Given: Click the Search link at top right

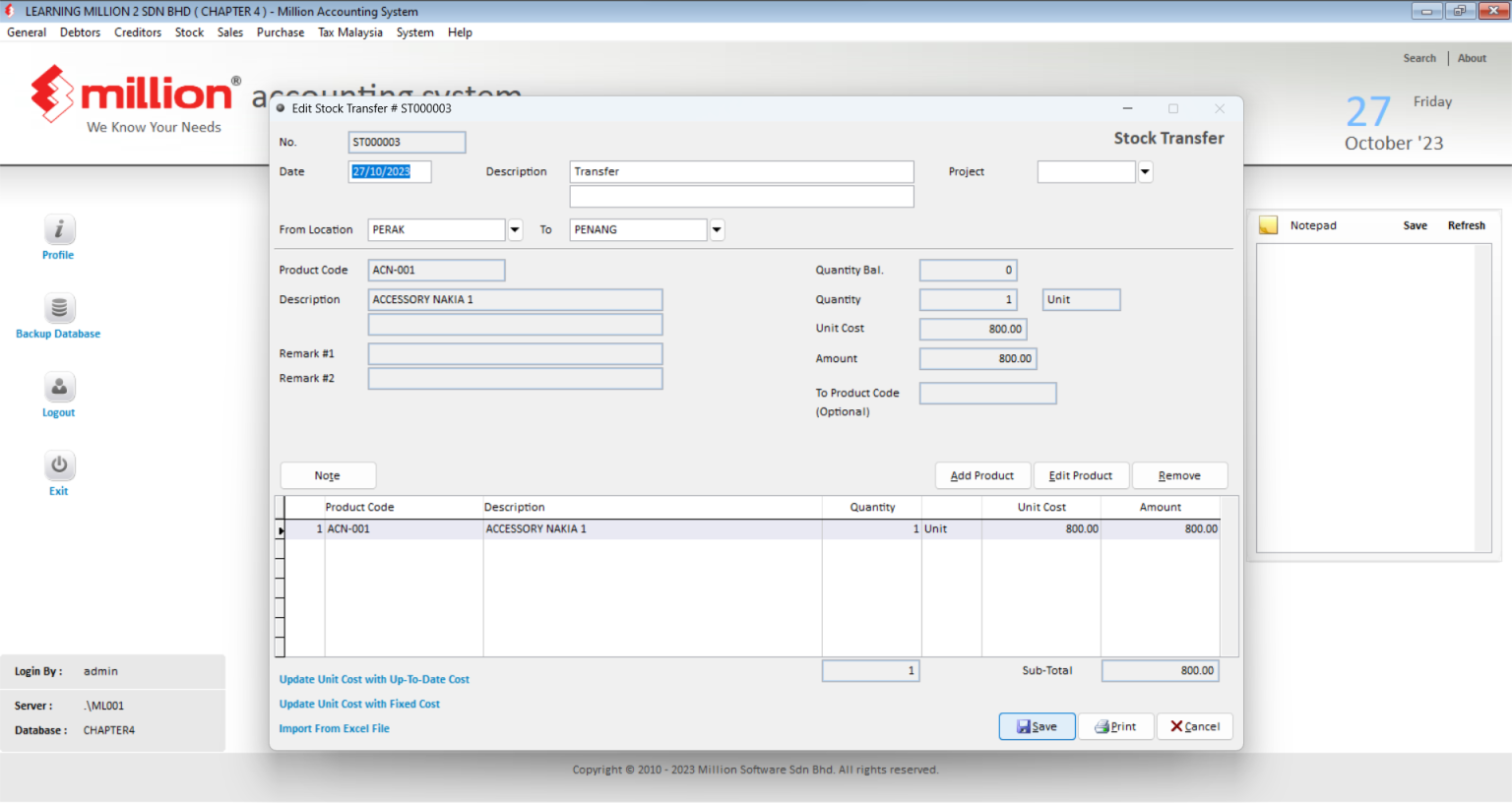Looking at the screenshot, I should (1419, 58).
